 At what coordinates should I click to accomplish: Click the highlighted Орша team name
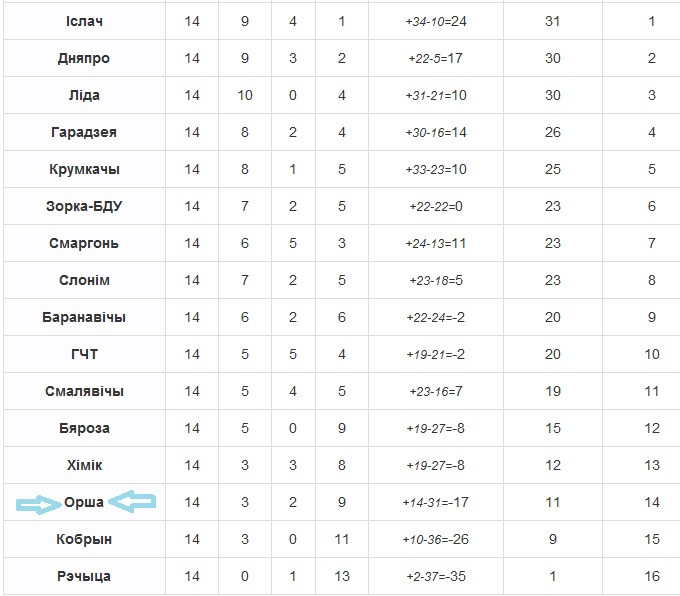click(x=84, y=502)
